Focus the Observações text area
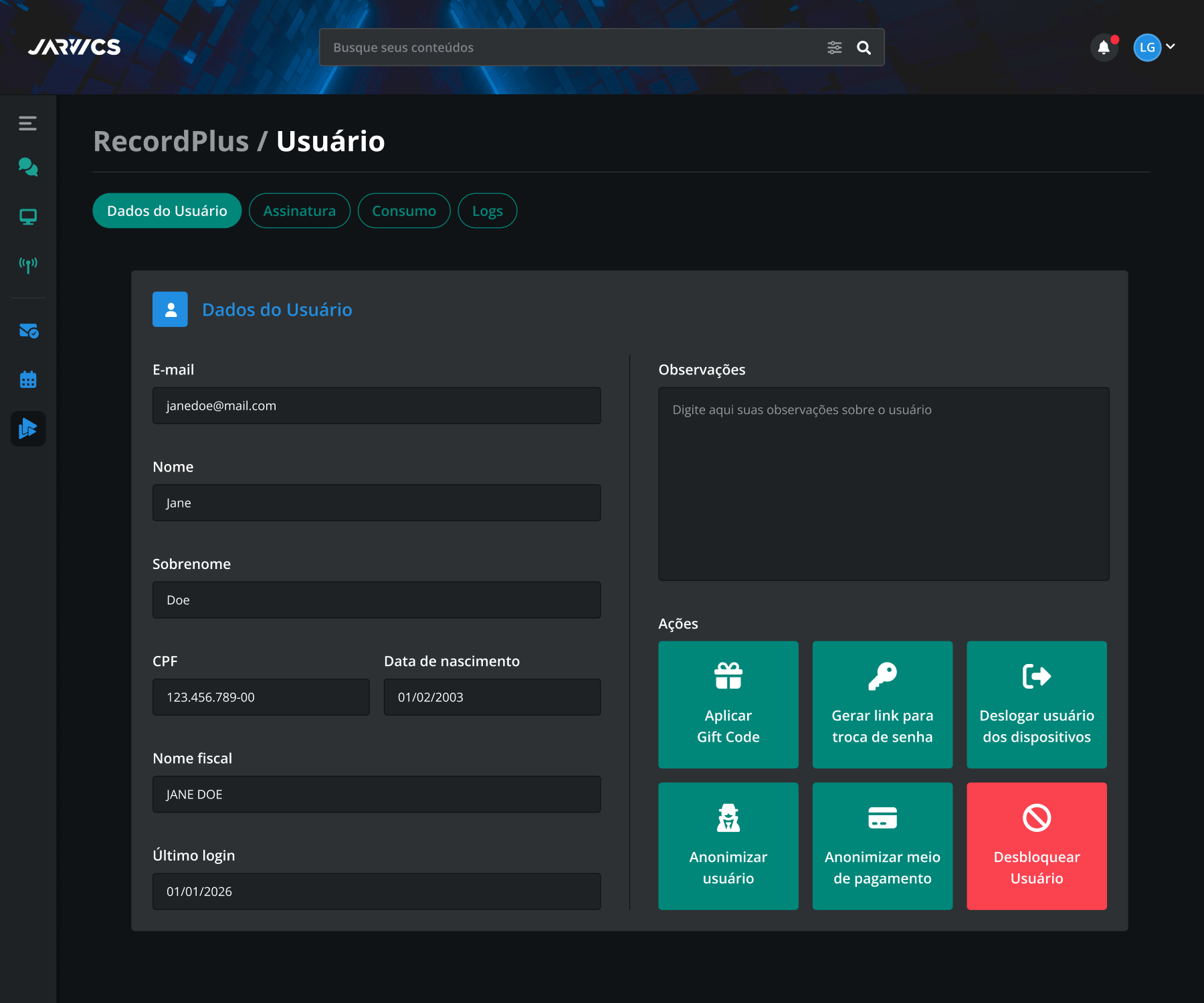 point(884,484)
